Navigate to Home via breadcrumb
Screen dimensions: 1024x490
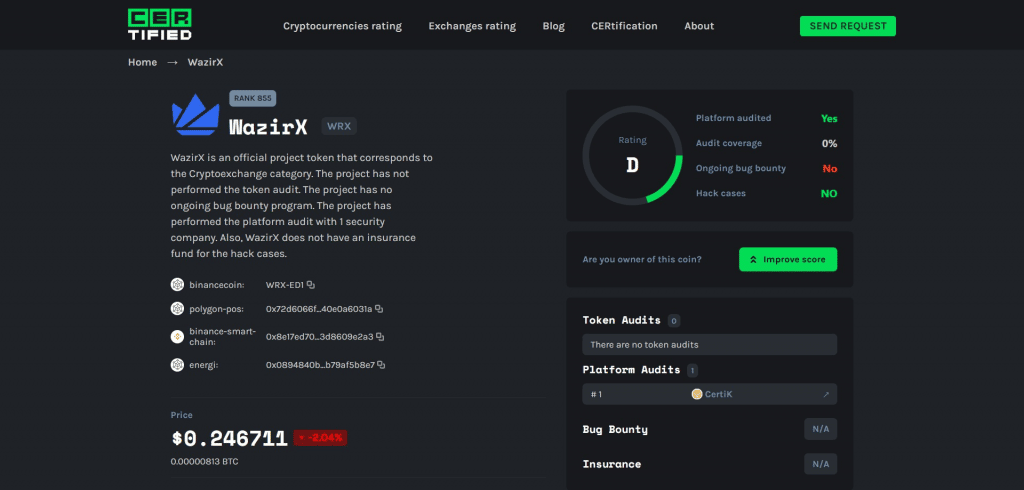click(142, 62)
